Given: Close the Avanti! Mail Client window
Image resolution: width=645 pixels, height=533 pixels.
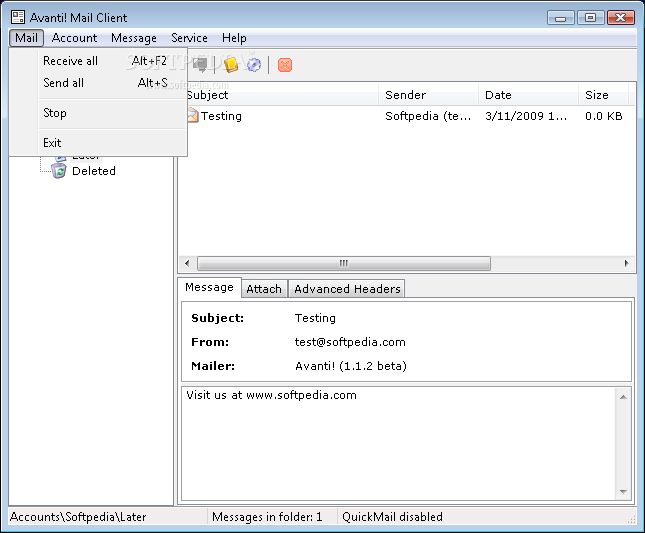Looking at the screenshot, I should point(621,18).
